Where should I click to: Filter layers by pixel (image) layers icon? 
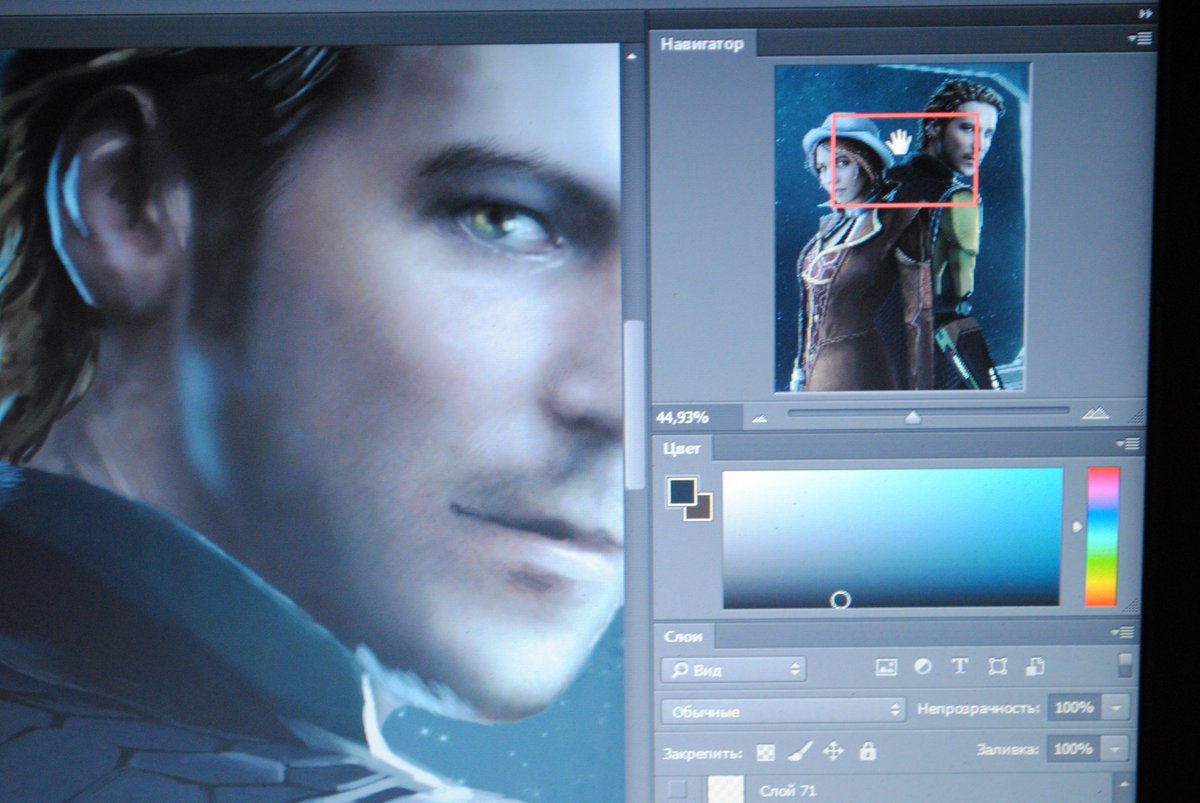tap(886, 666)
